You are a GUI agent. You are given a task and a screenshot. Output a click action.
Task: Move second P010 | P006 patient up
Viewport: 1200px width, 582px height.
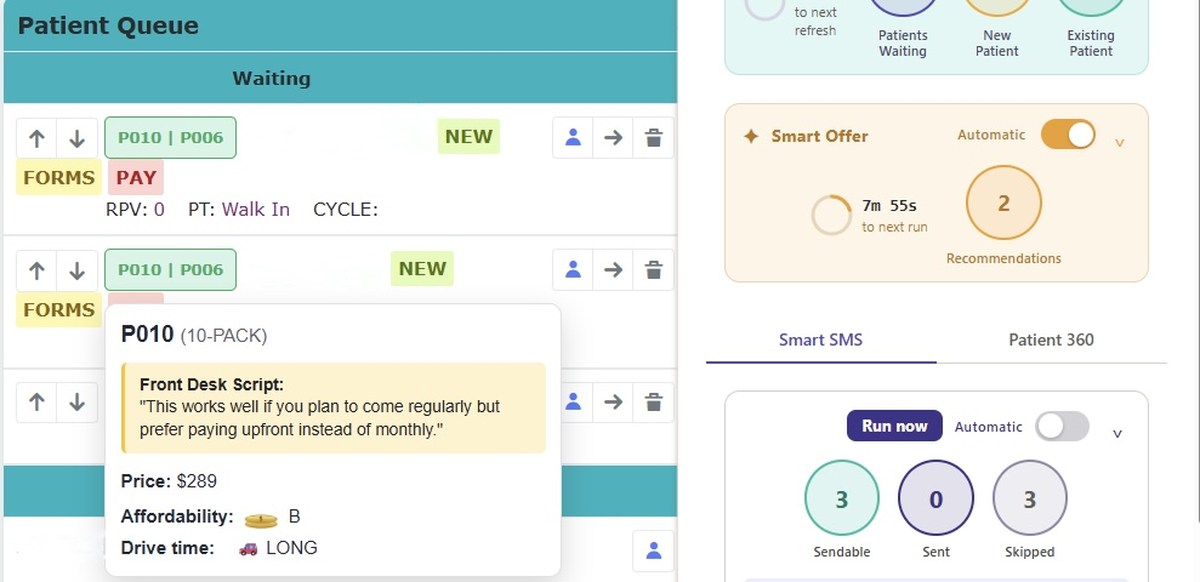37,270
